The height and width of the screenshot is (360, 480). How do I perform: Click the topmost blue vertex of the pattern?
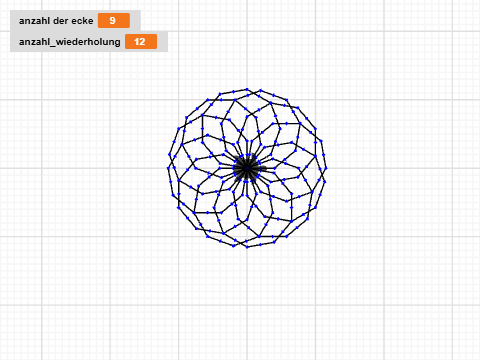click(x=247, y=89)
